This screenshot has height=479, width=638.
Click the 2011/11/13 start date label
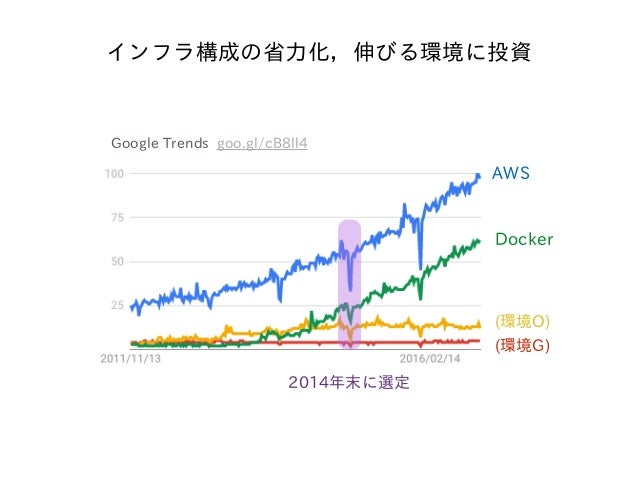131,359
